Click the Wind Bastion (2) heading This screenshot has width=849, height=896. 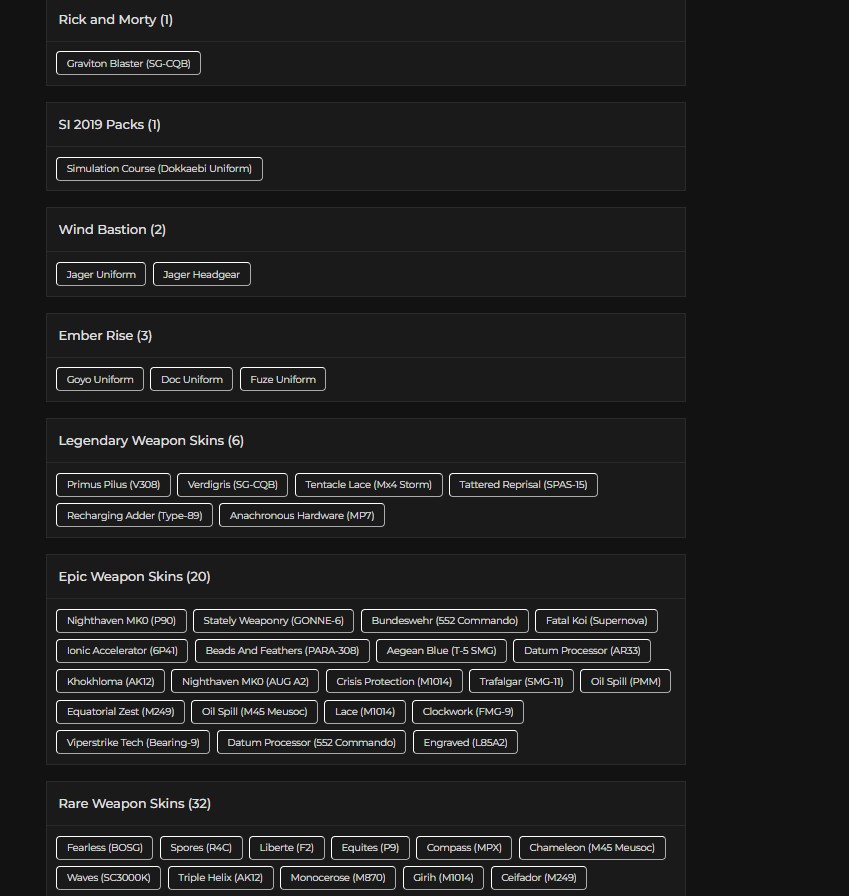[x=112, y=230]
